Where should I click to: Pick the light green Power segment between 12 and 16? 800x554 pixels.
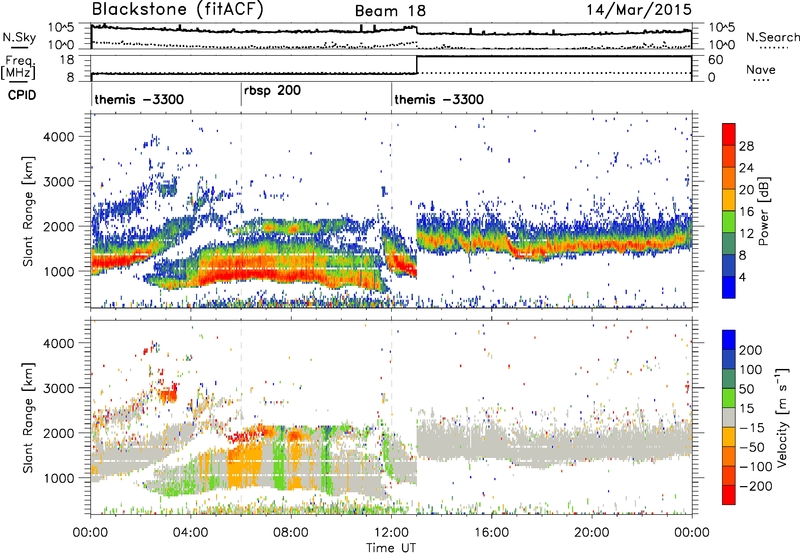729,221
